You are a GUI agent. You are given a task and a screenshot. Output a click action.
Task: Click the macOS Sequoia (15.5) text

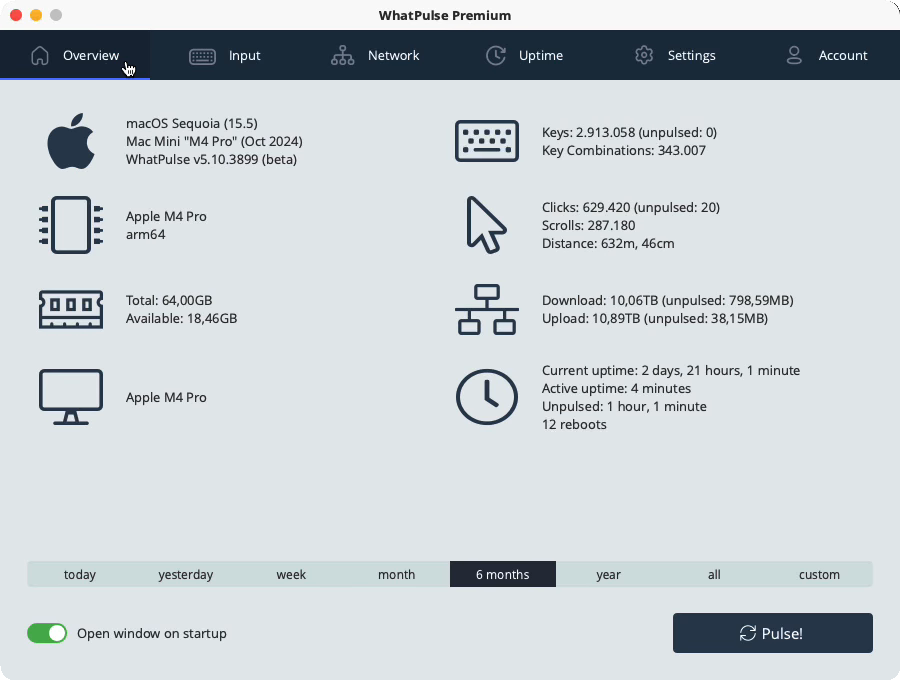click(192, 123)
